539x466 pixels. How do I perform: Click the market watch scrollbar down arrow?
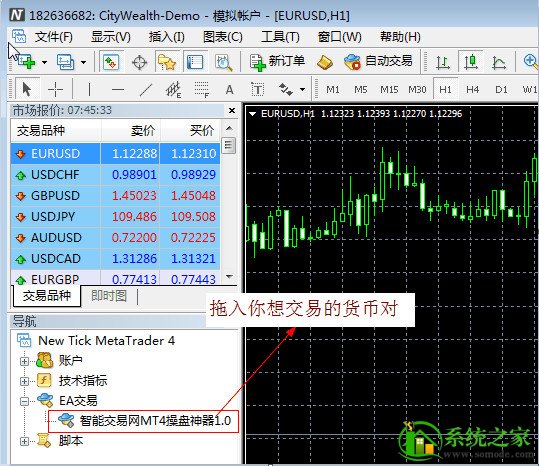(x=229, y=276)
